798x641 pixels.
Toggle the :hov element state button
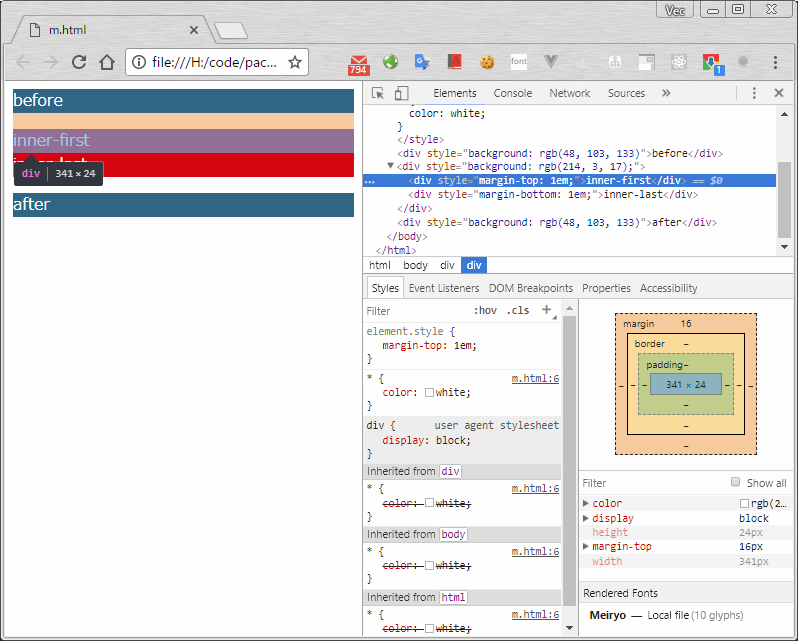coord(485,310)
